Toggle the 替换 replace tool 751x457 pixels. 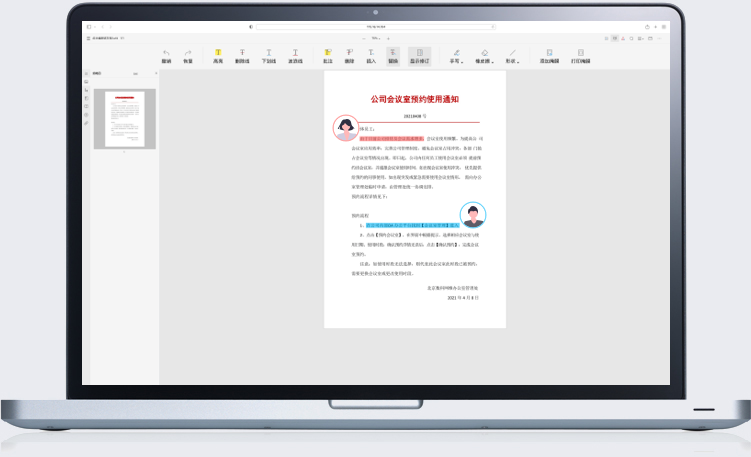click(393, 55)
